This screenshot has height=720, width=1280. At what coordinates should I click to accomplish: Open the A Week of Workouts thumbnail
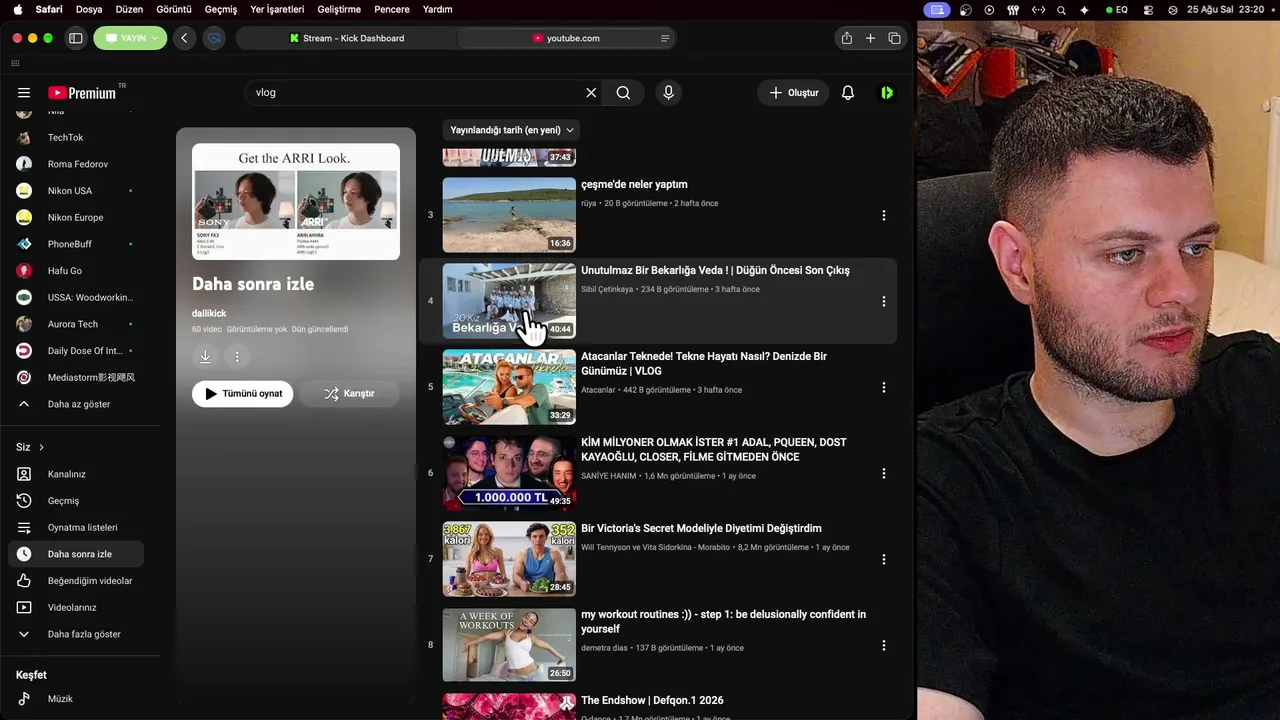509,645
